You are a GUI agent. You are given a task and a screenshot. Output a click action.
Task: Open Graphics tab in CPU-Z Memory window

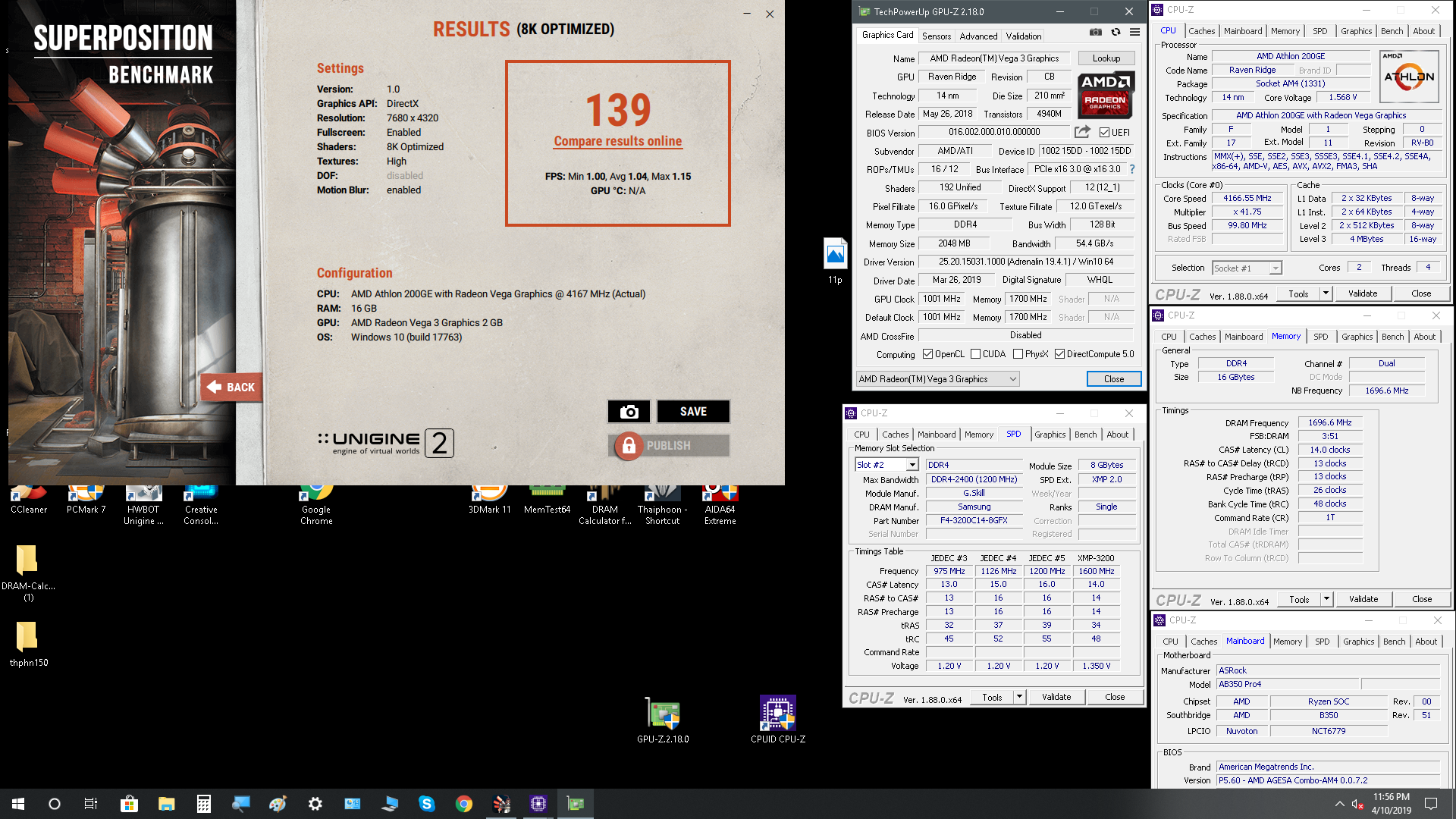click(x=1357, y=337)
